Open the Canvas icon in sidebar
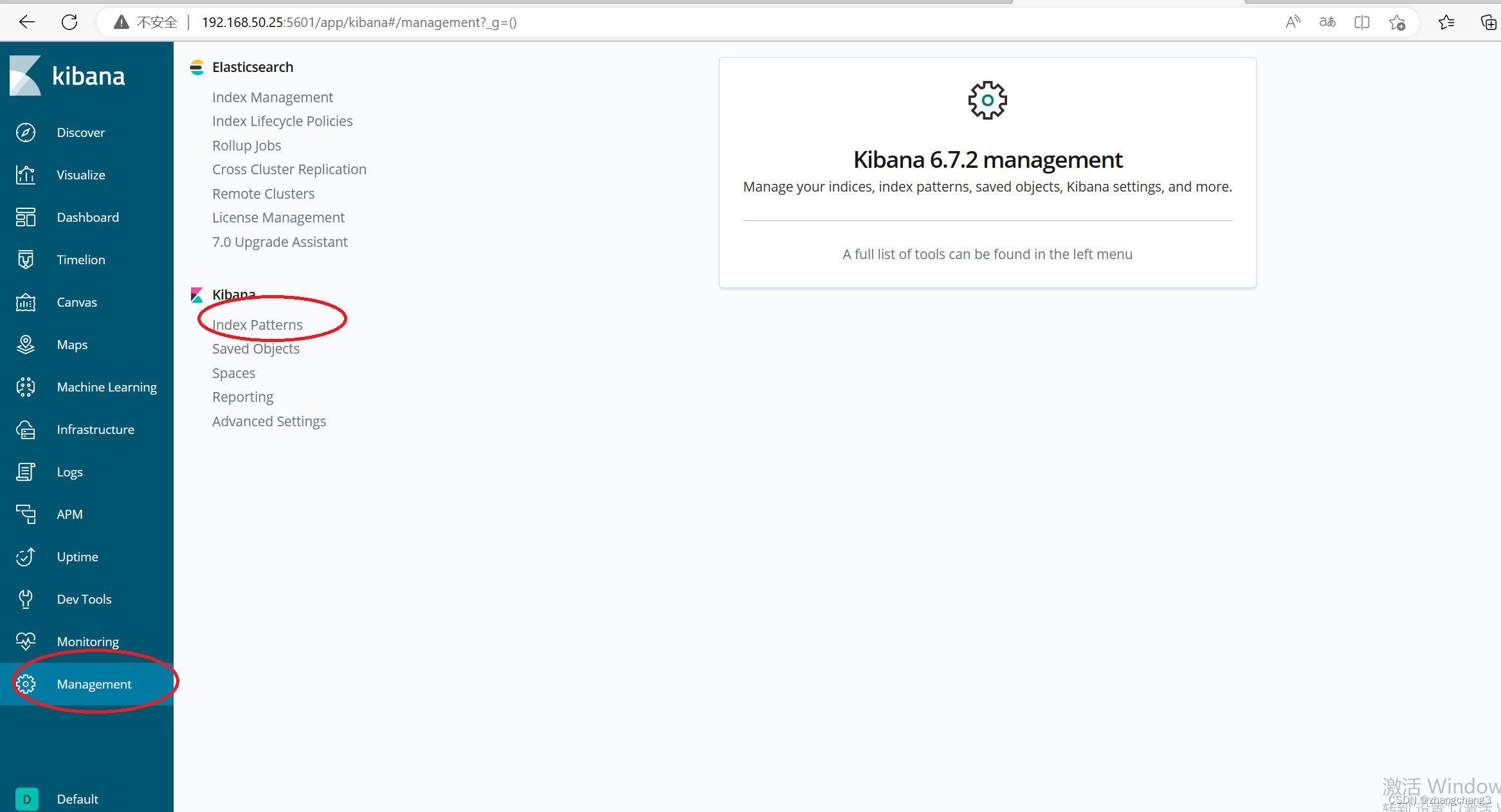Screen dimensions: 1501x812 click(x=26, y=302)
